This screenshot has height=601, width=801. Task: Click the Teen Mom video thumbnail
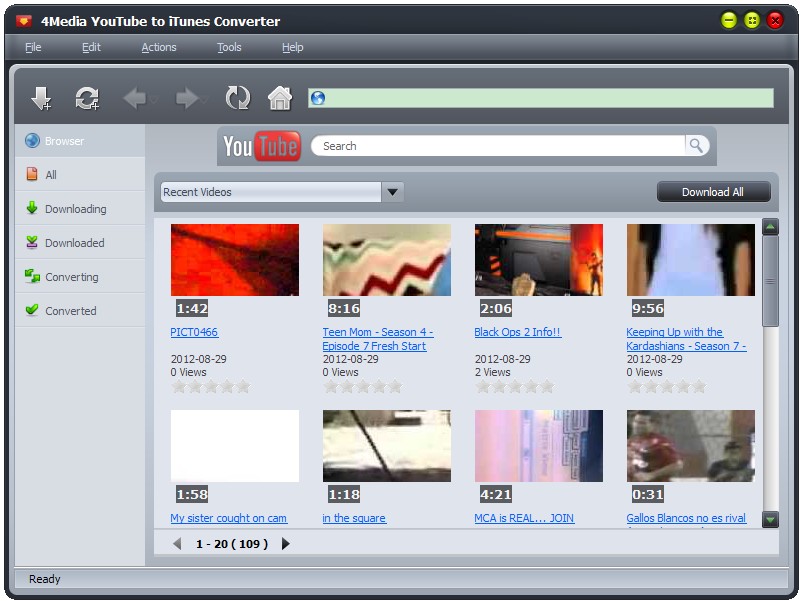(387, 260)
